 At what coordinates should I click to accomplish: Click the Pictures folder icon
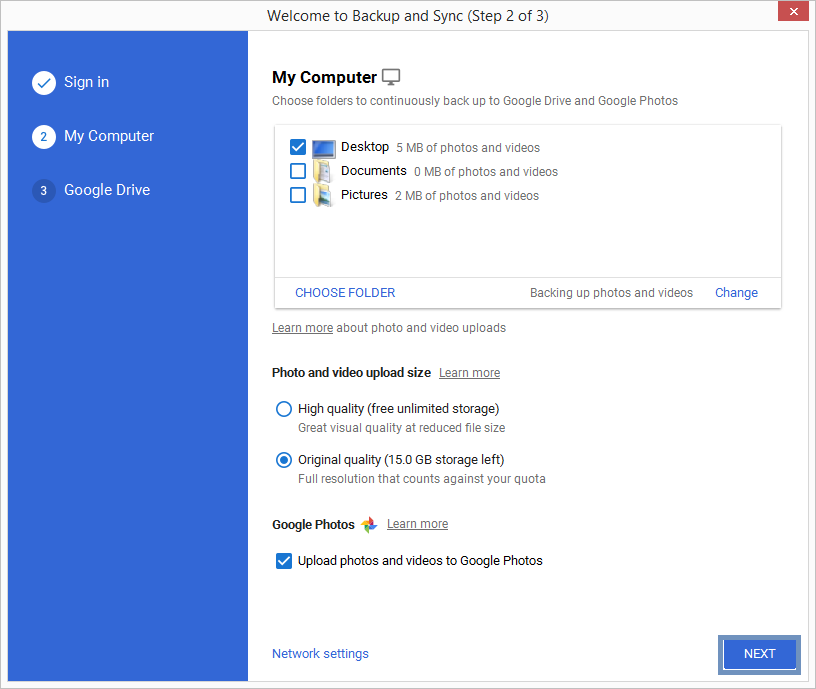(323, 196)
